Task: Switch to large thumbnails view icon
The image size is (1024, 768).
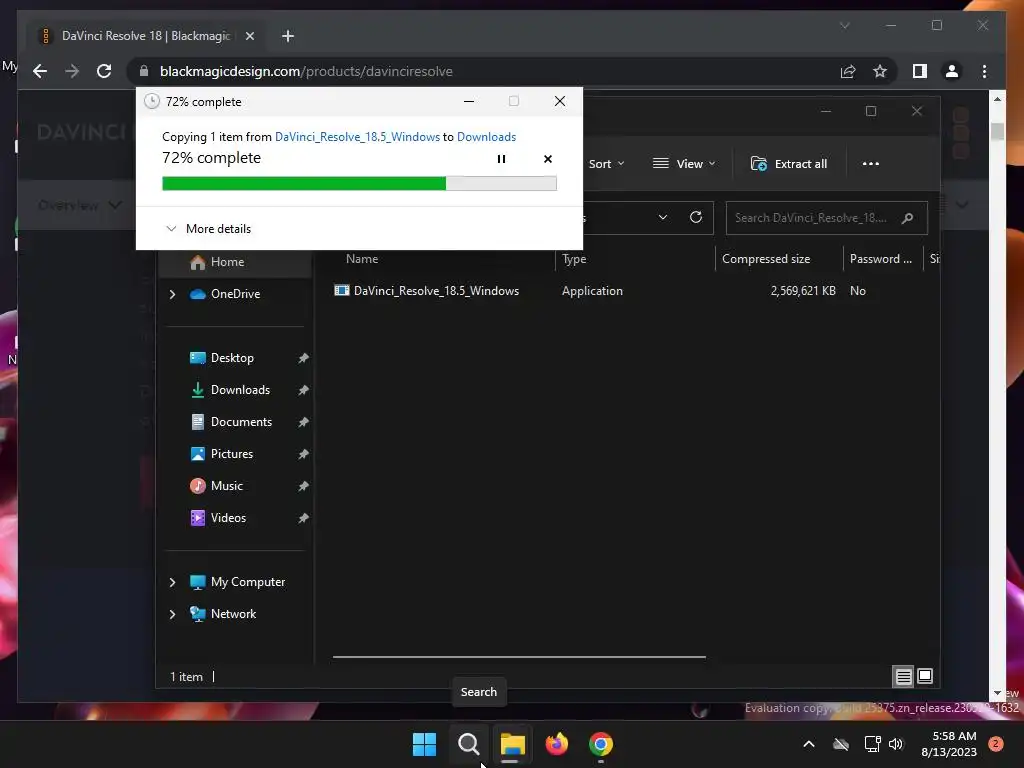Action: click(x=925, y=676)
